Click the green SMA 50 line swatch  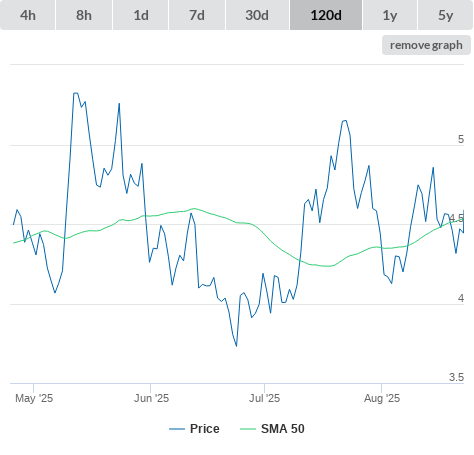coord(248,429)
